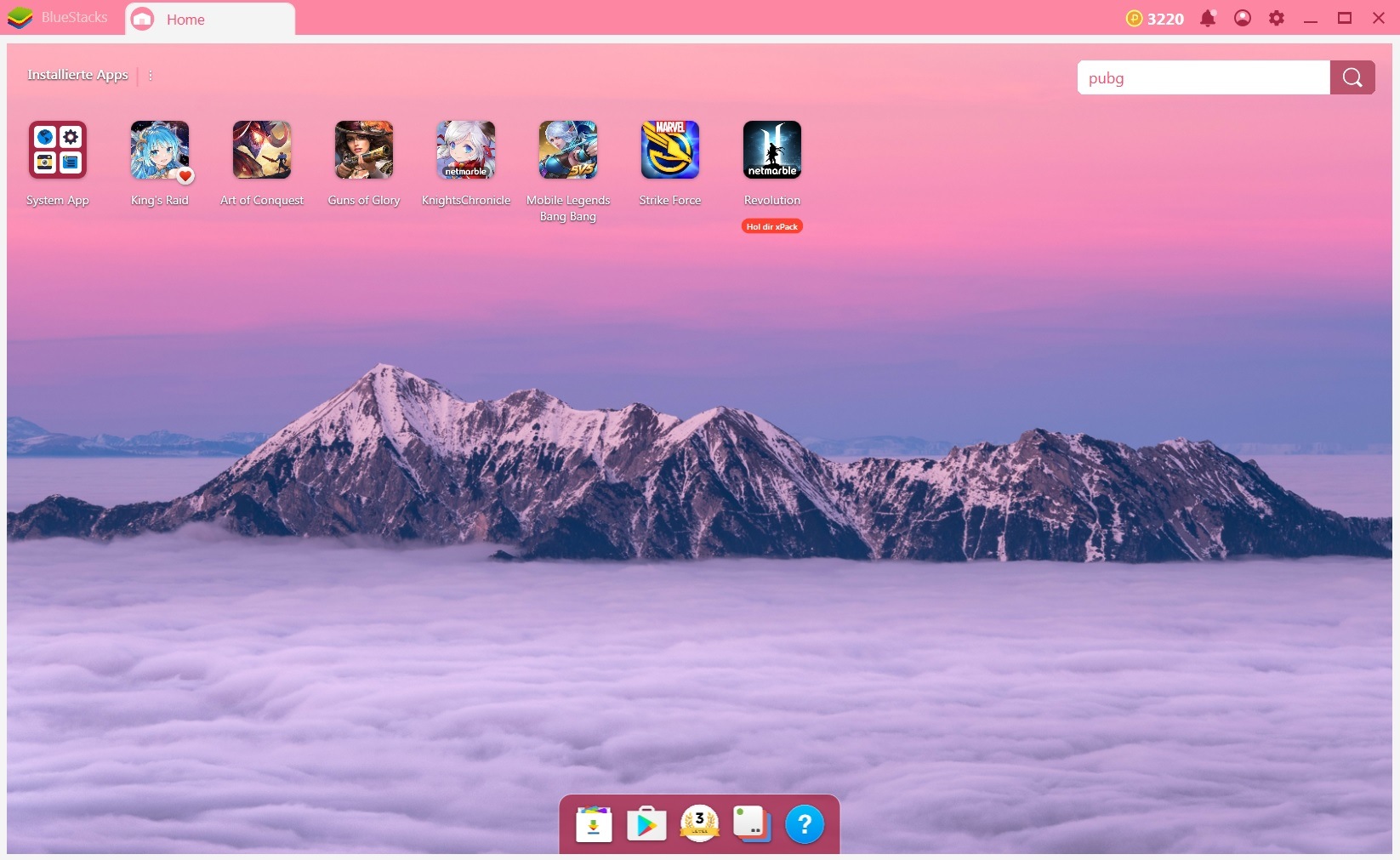The image size is (1400, 860).
Task: Launch Art of Conquest game icon
Action: (x=262, y=150)
